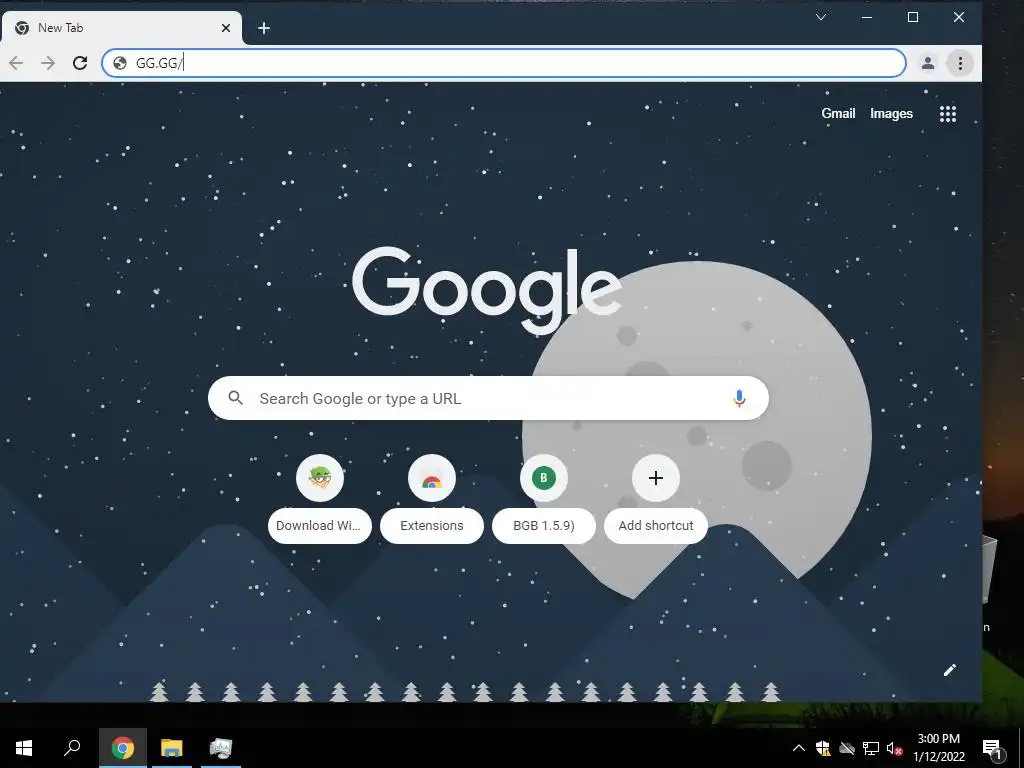This screenshot has height=768, width=1024.
Task: Click the Download Wi... label
Action: point(320,526)
